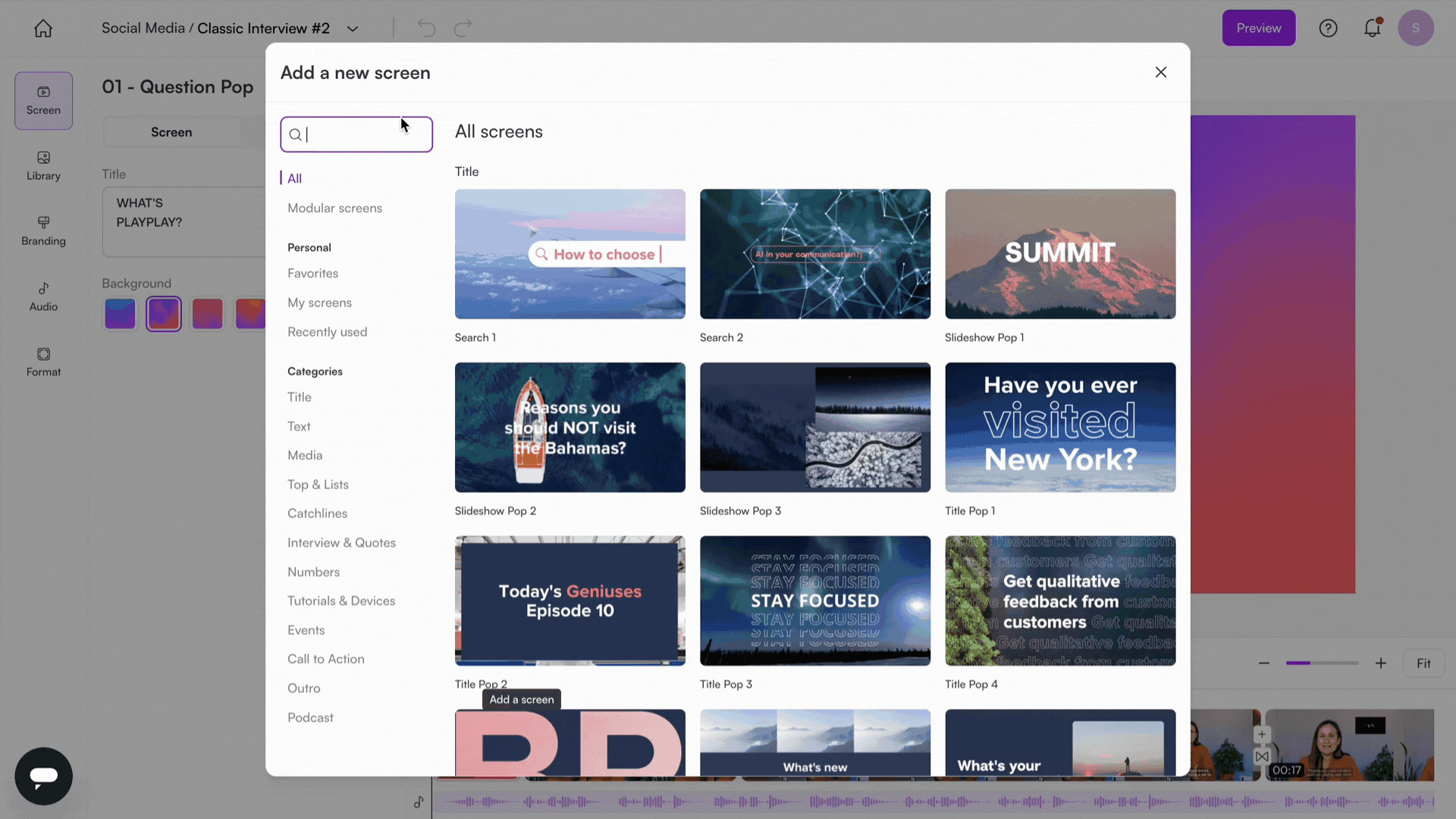Open the Audio sidebar panel
The width and height of the screenshot is (1456, 819).
point(43,297)
